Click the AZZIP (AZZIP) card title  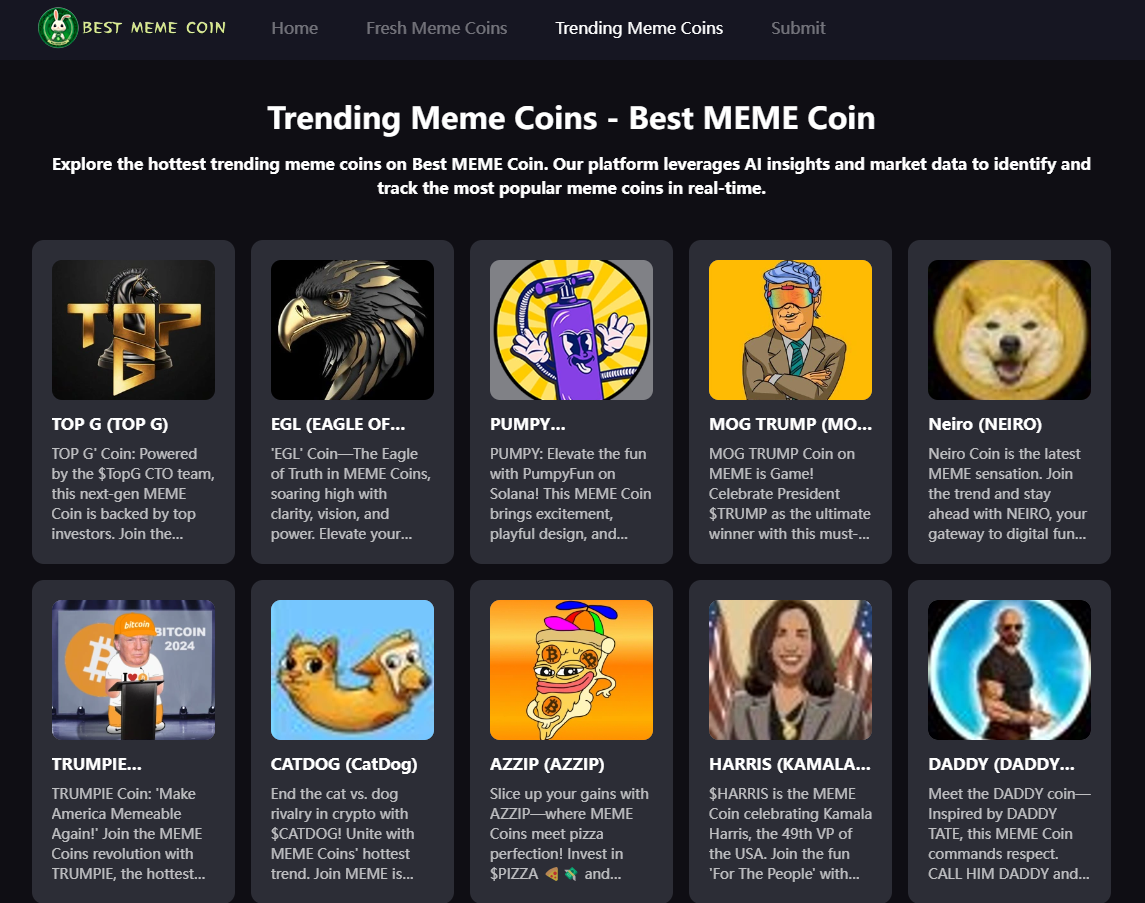click(547, 764)
